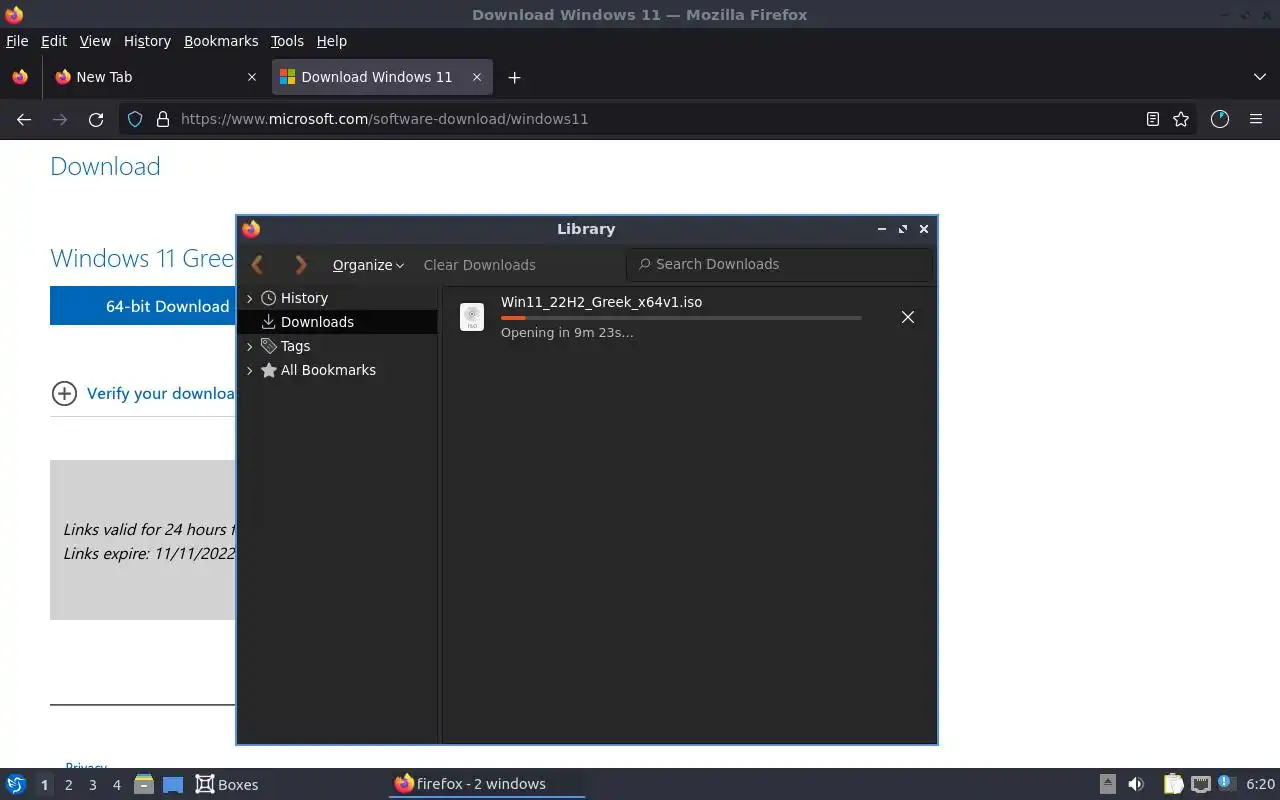Click the Opening in 9m 23s status
1280x800 pixels.
pos(567,333)
